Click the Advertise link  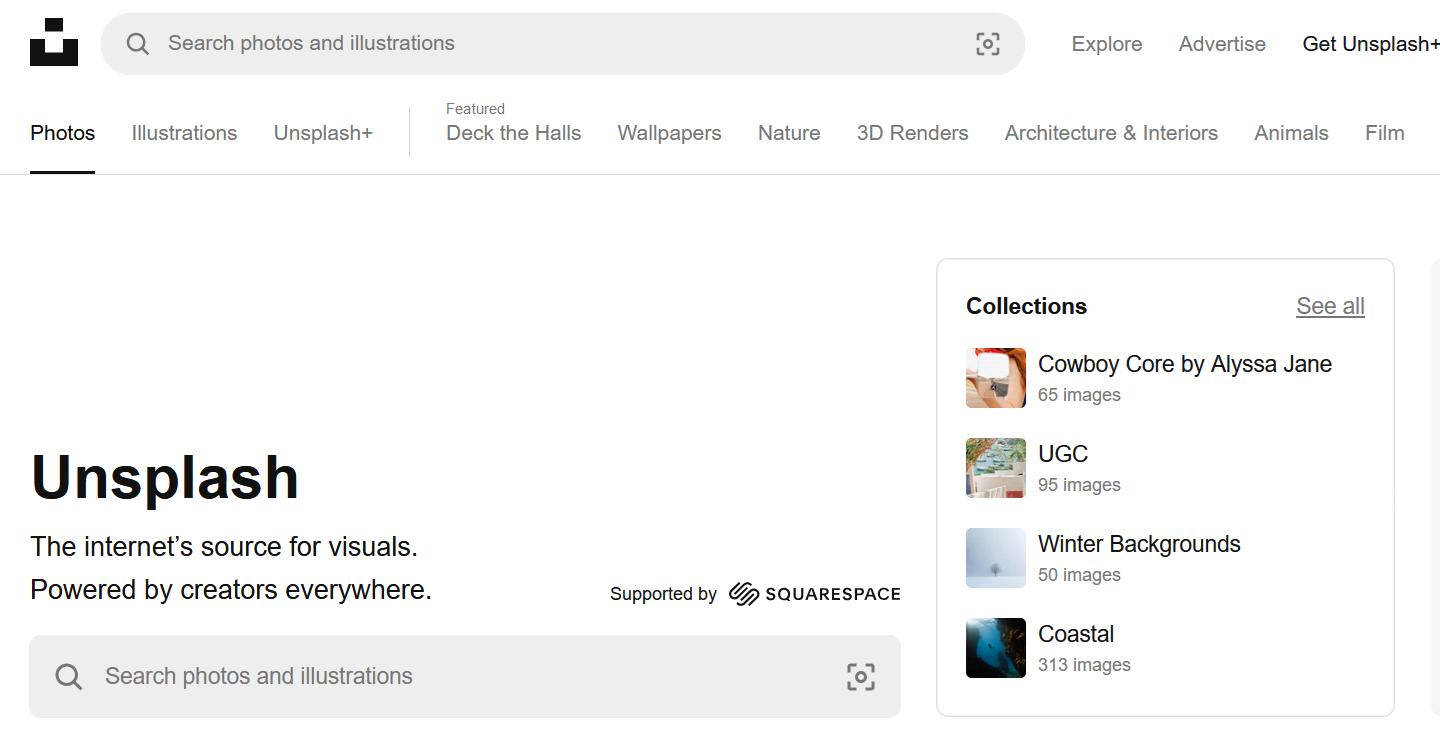point(1222,44)
